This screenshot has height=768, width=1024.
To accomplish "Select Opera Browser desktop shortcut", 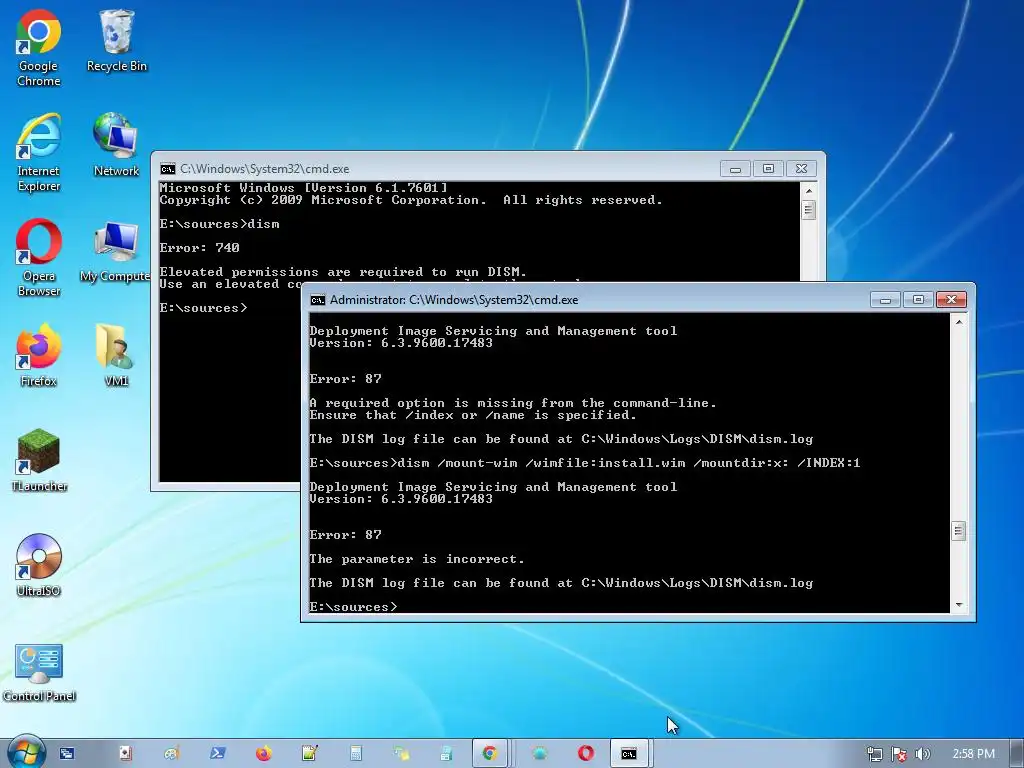I will point(39,259).
